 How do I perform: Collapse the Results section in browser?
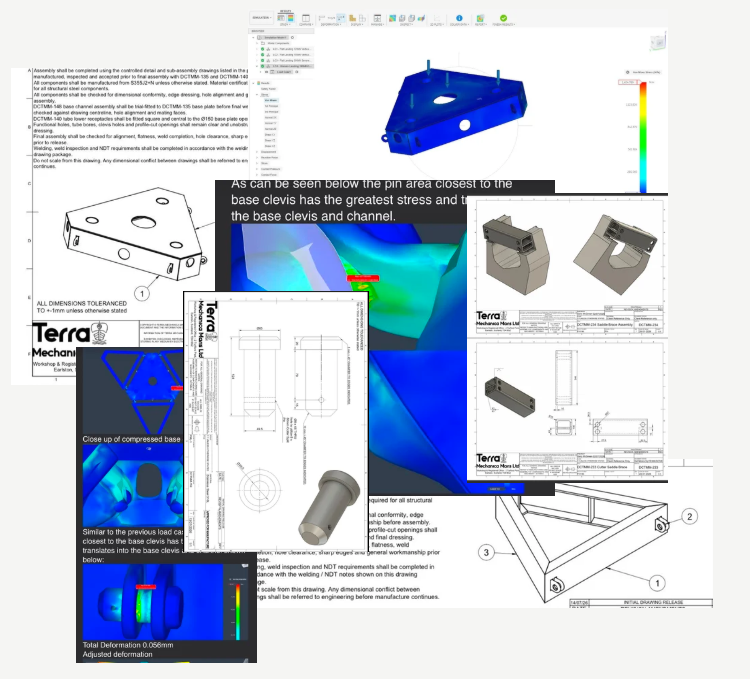[254, 83]
